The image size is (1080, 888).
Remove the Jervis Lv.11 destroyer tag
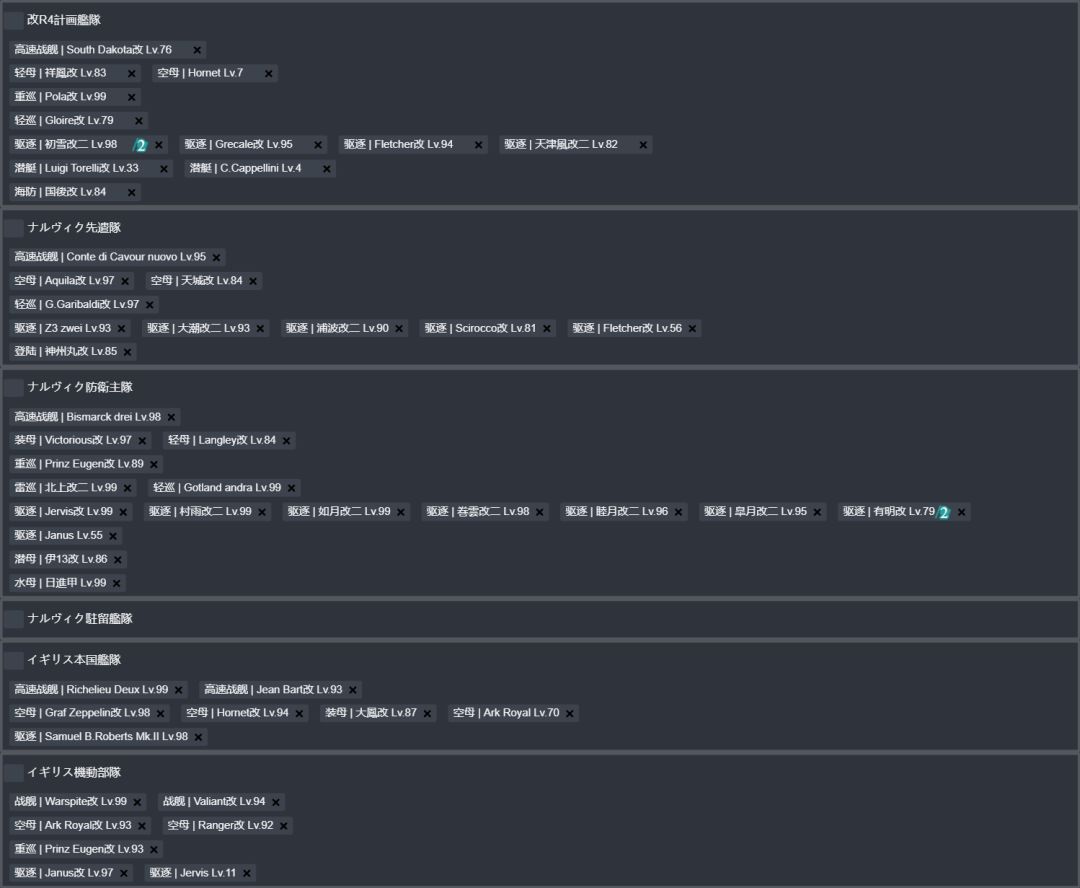click(x=246, y=873)
